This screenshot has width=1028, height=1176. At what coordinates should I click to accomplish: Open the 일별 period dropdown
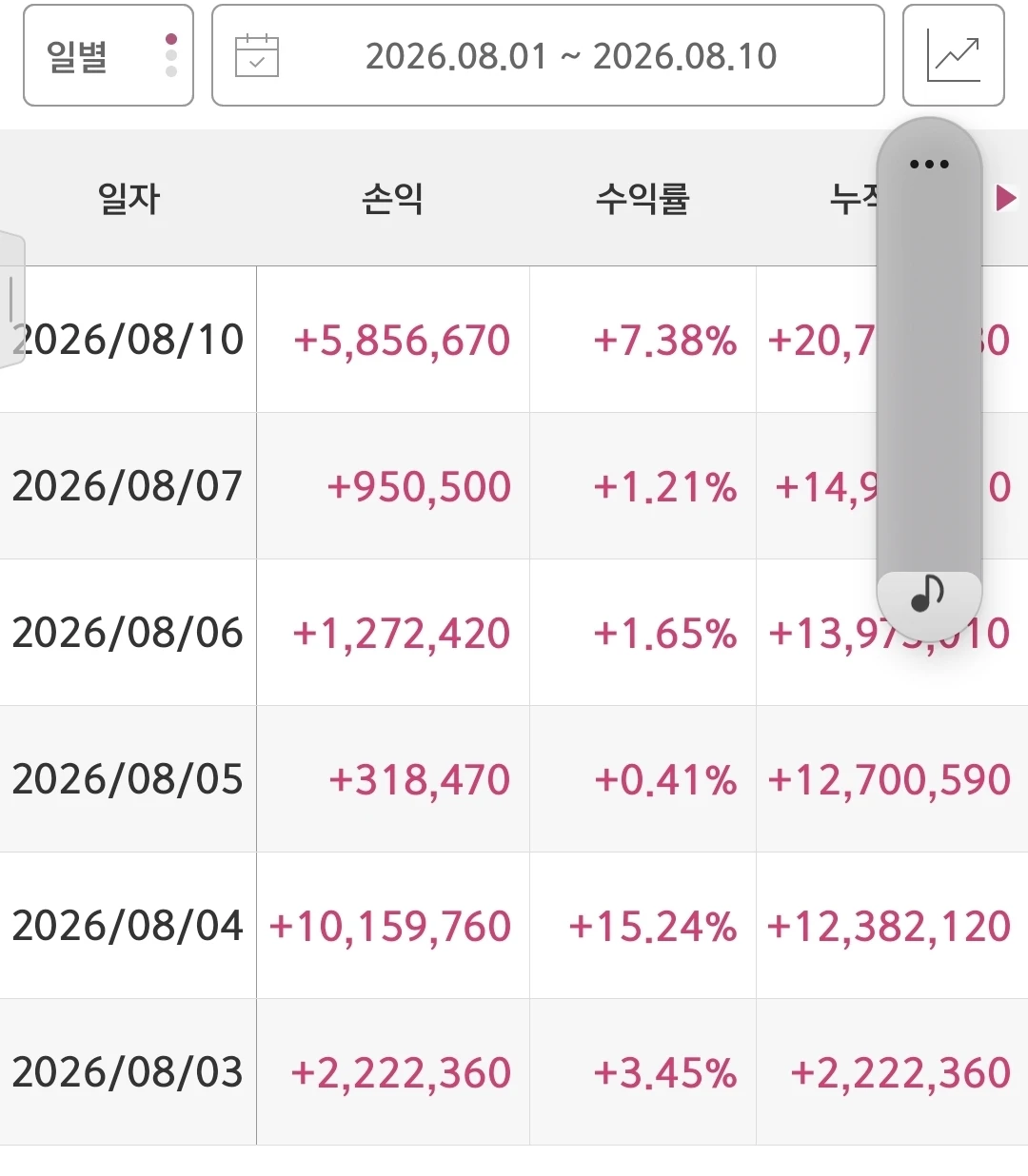(109, 55)
